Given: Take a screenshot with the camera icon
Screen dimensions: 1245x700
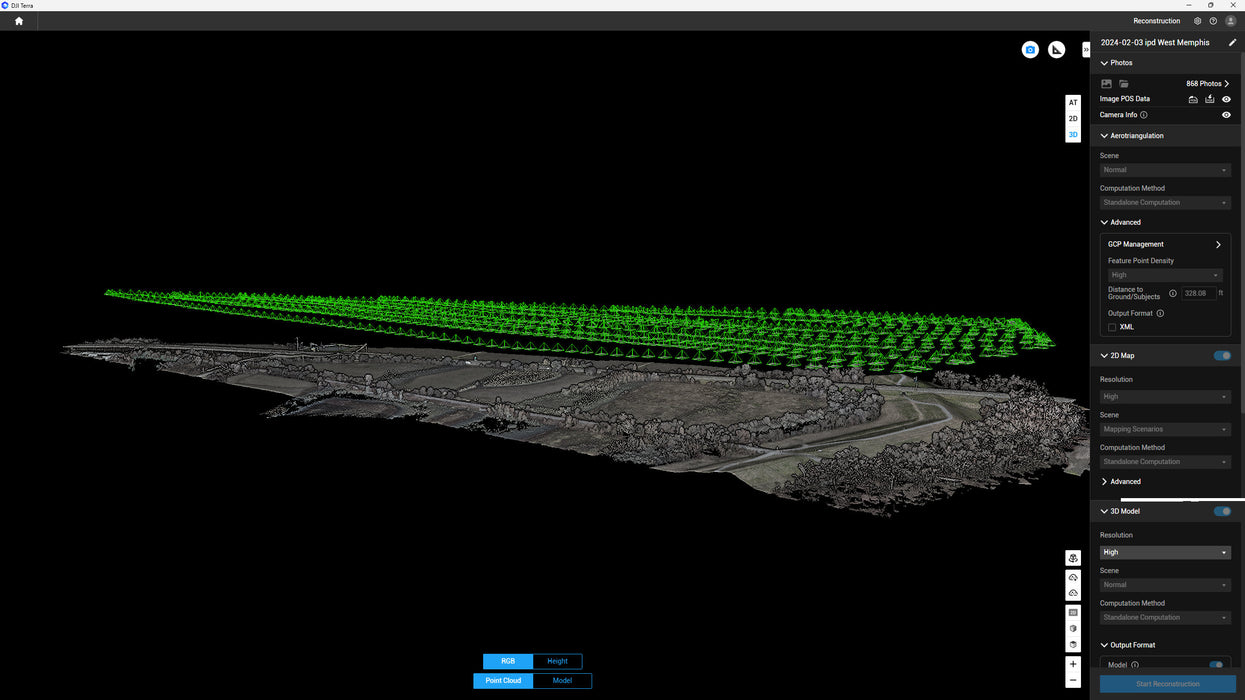Looking at the screenshot, I should pos(1030,50).
